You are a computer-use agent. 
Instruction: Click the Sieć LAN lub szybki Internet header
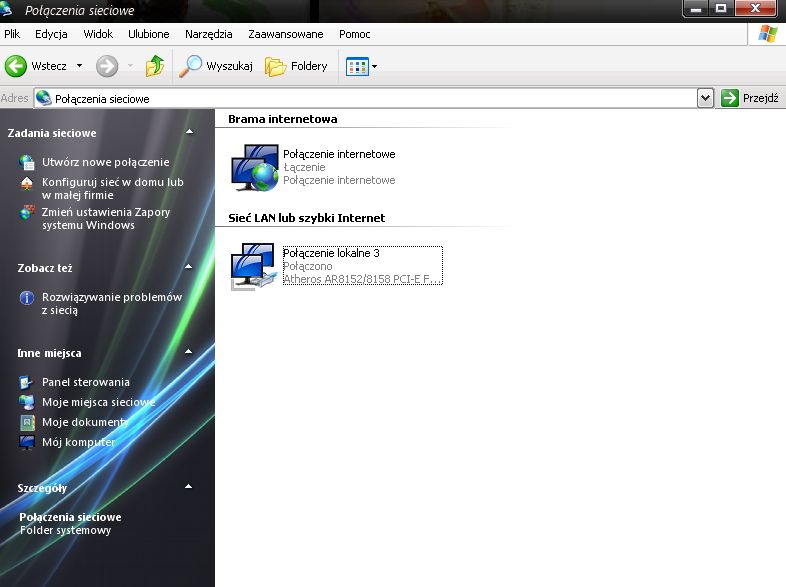pyautogui.click(x=307, y=218)
